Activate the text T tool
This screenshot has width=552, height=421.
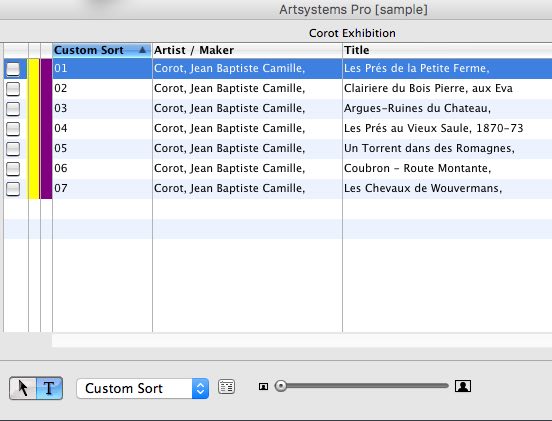pyautogui.click(x=49, y=388)
